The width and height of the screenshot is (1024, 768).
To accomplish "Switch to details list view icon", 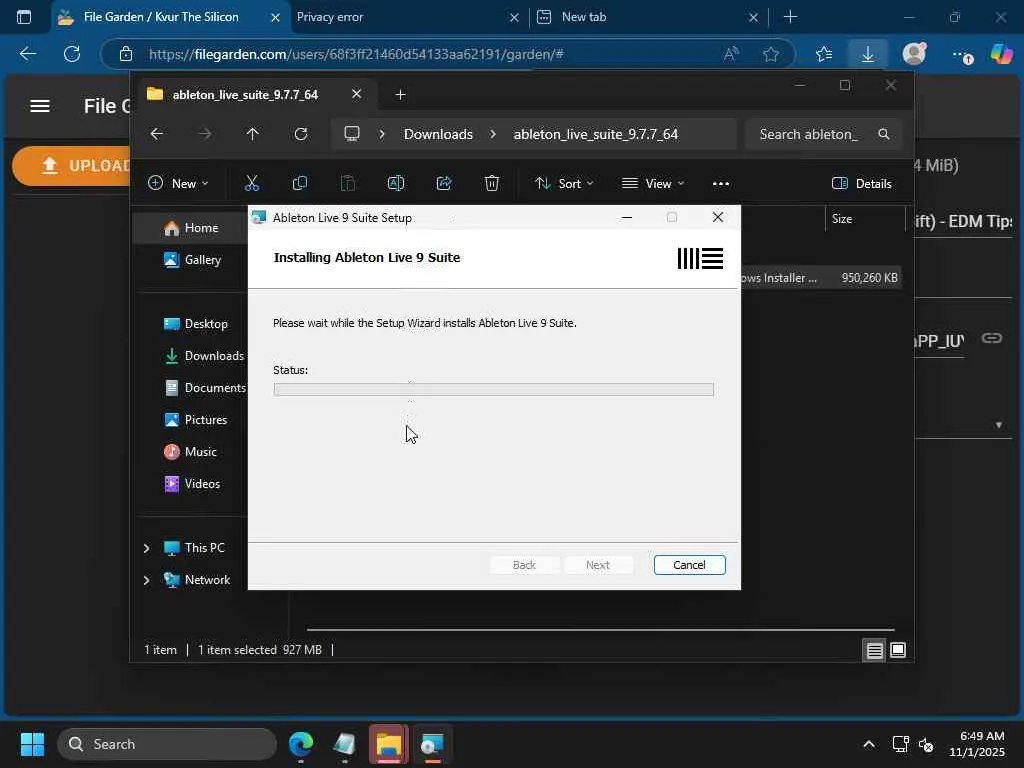I will [x=874, y=650].
